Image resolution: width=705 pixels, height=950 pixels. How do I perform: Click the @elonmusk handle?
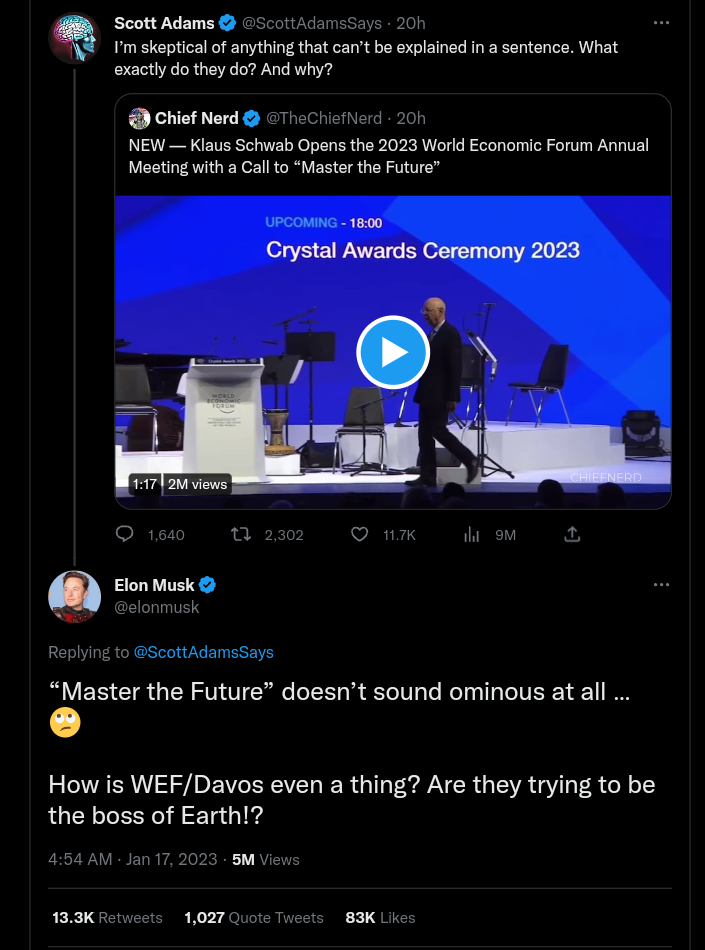tap(157, 607)
